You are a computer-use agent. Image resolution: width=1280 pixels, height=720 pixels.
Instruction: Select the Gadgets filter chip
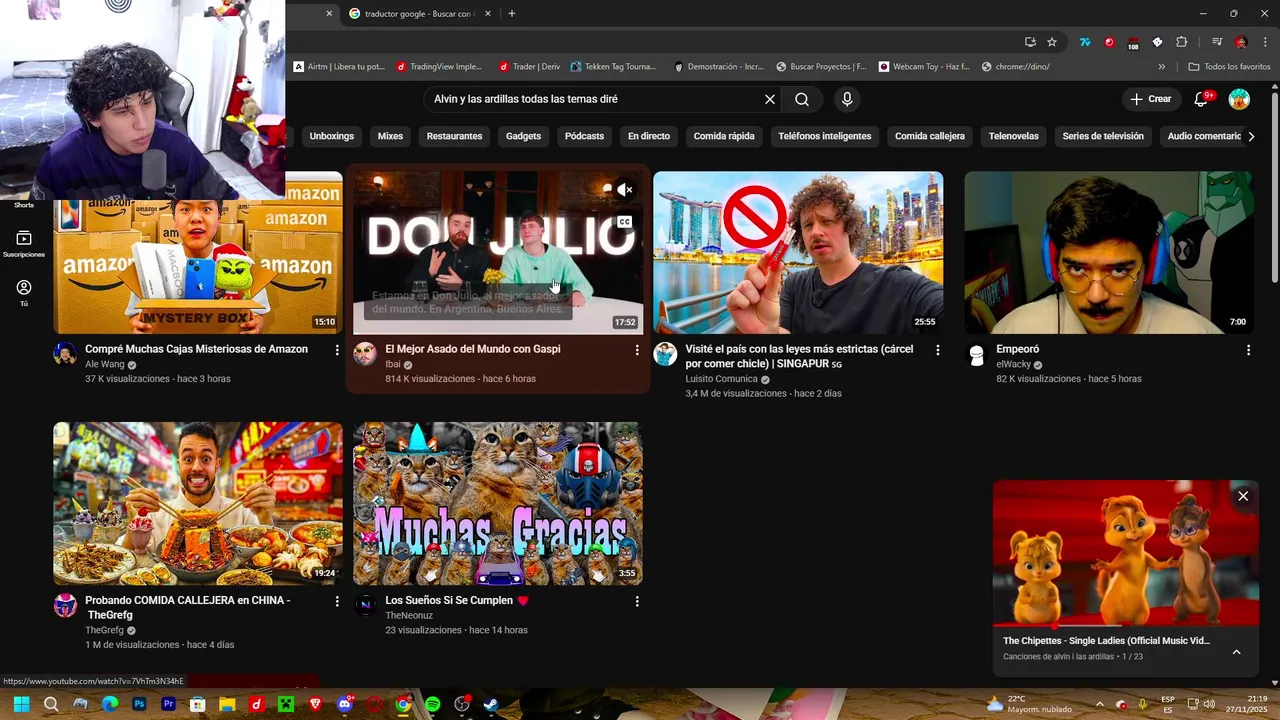[x=523, y=136]
